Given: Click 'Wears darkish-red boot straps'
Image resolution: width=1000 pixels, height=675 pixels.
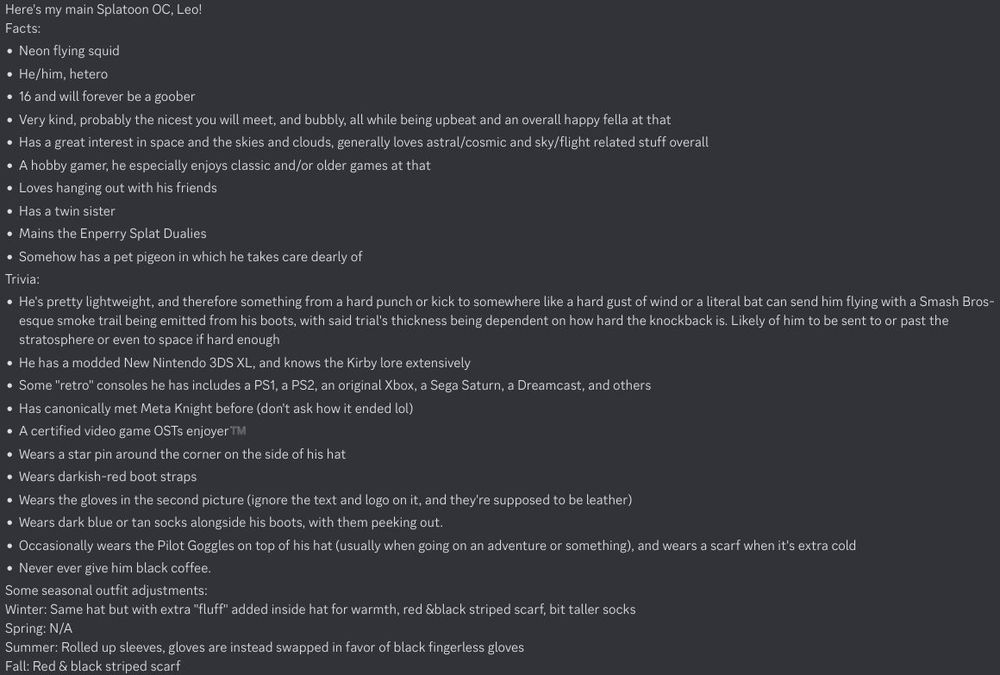Looking at the screenshot, I should pyautogui.click(x=108, y=477).
